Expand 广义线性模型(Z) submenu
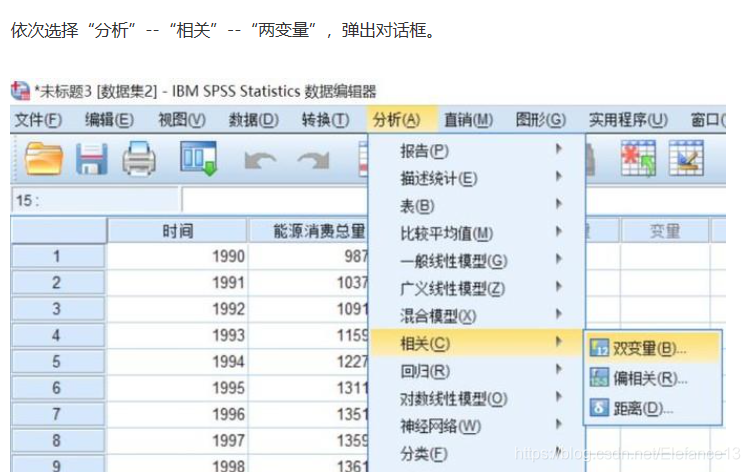 (x=477, y=288)
